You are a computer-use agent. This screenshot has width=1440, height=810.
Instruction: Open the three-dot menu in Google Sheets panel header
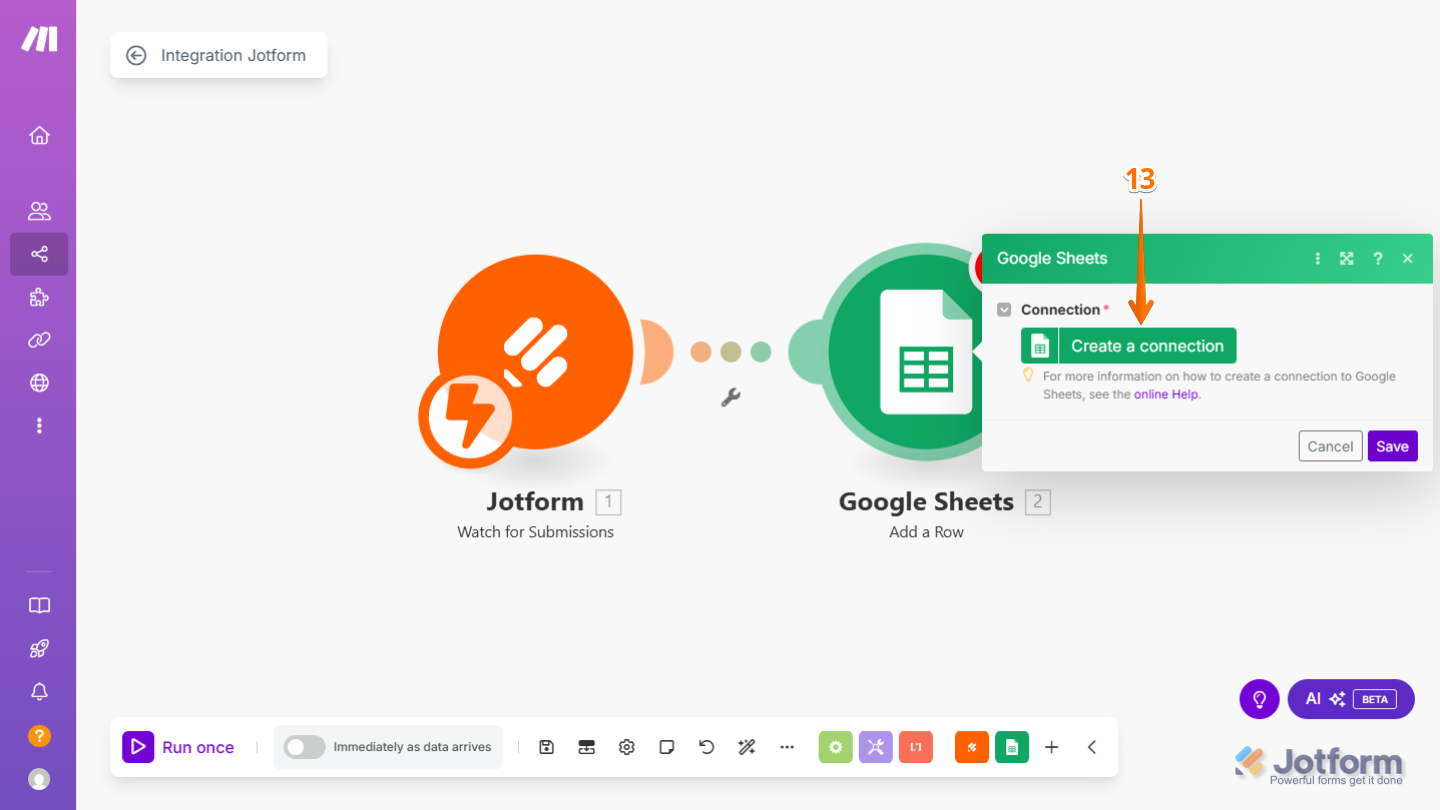pos(1317,258)
